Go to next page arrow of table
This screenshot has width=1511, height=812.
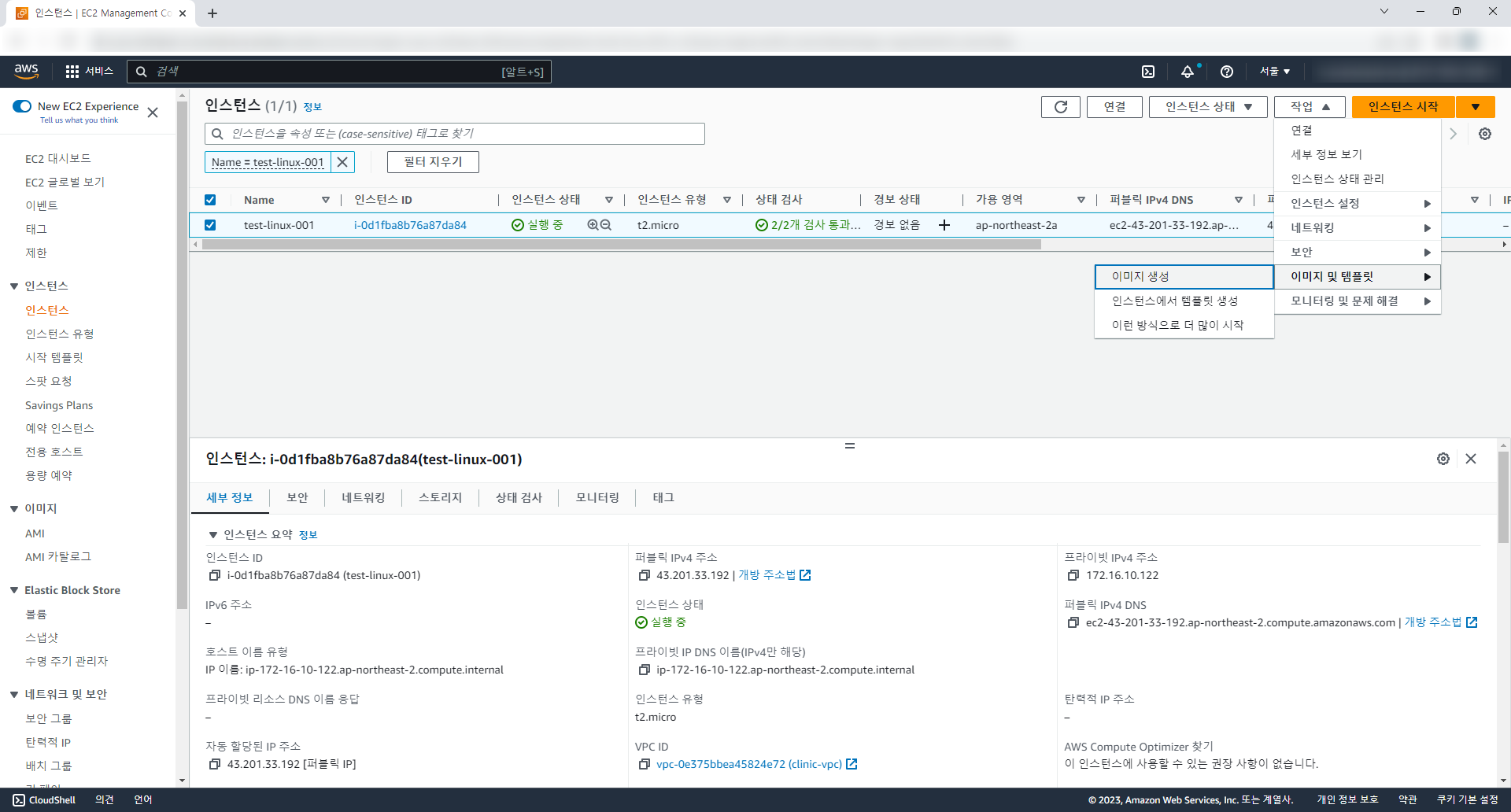(x=1454, y=134)
